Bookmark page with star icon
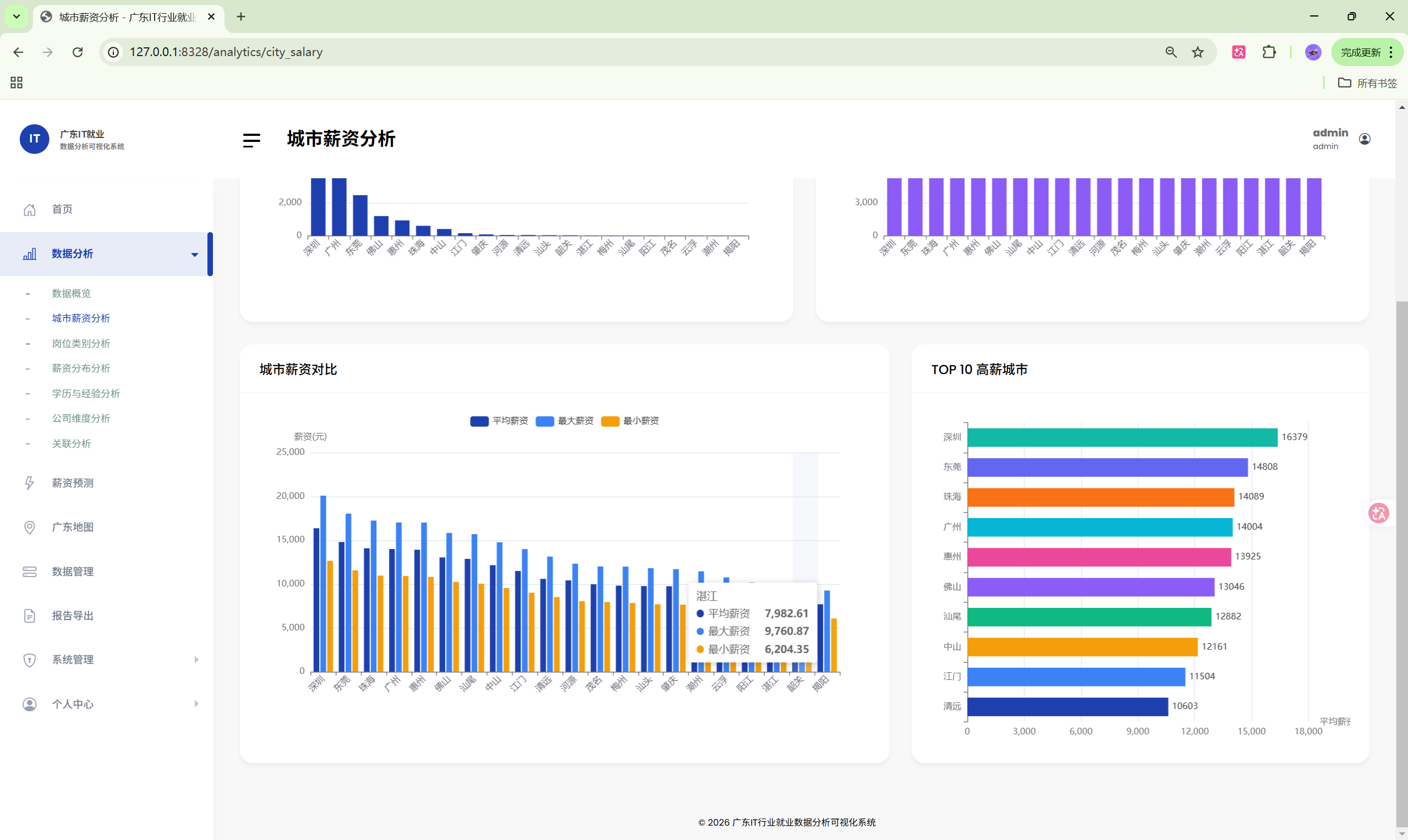Screen dimensions: 1408x840 1197,52
